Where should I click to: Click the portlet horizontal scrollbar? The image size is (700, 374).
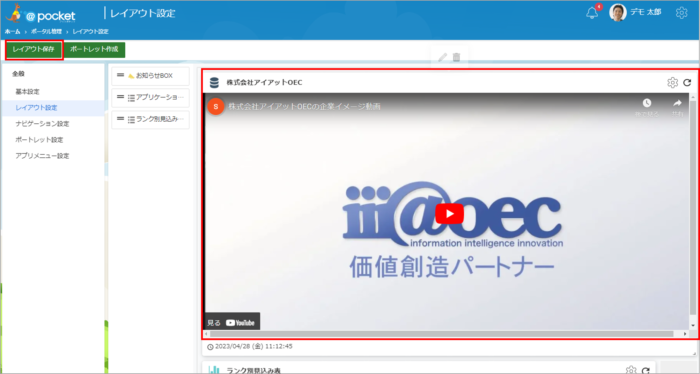click(x=442, y=334)
